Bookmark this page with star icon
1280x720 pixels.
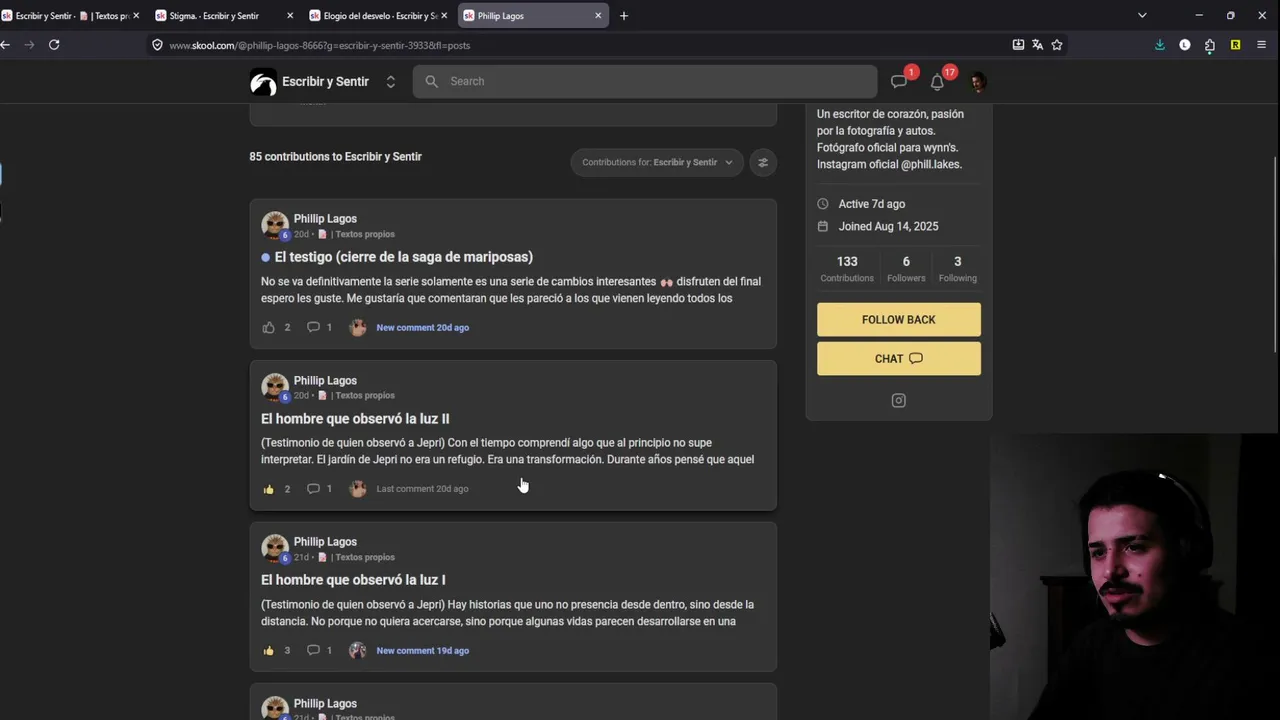(1057, 45)
